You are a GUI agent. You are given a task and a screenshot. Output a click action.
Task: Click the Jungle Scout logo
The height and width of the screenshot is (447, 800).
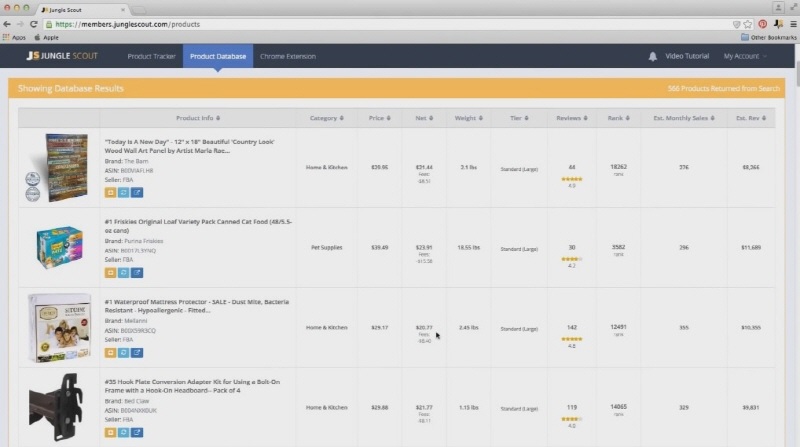62,56
